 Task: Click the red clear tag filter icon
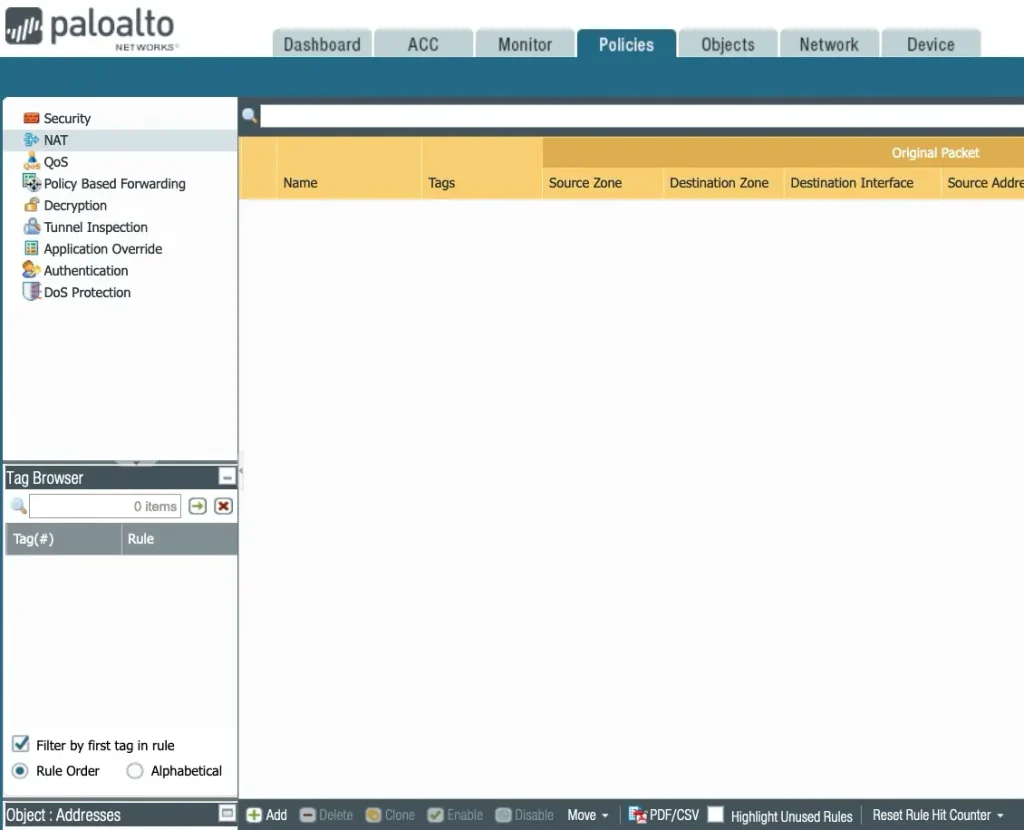[x=223, y=506]
